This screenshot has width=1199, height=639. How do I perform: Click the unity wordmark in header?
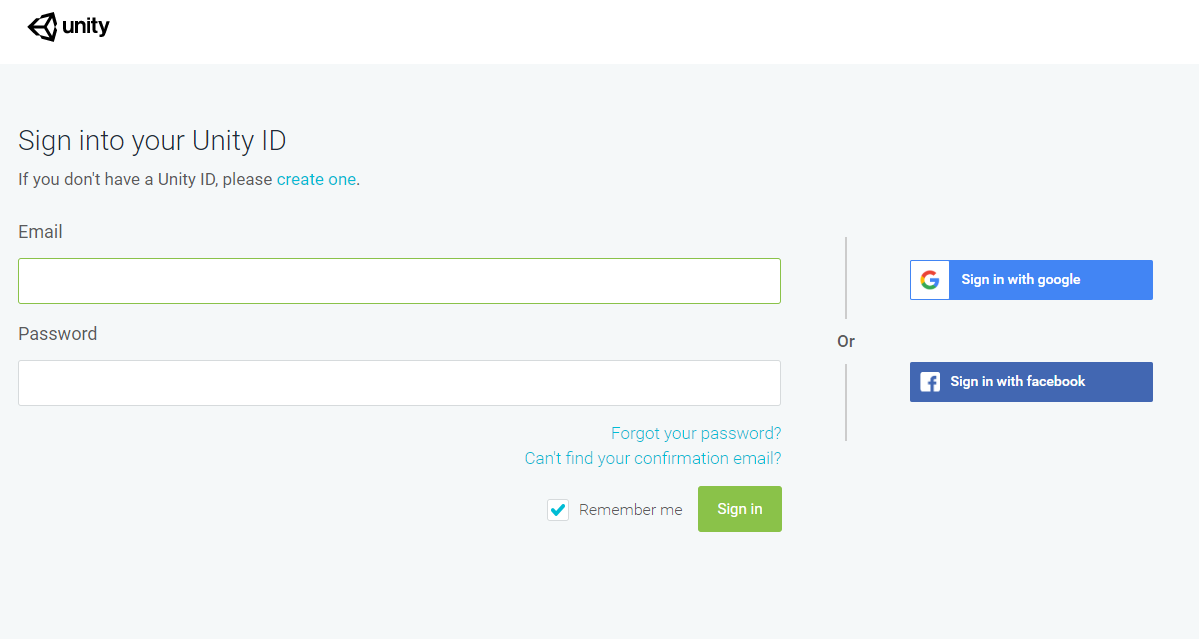(x=86, y=27)
